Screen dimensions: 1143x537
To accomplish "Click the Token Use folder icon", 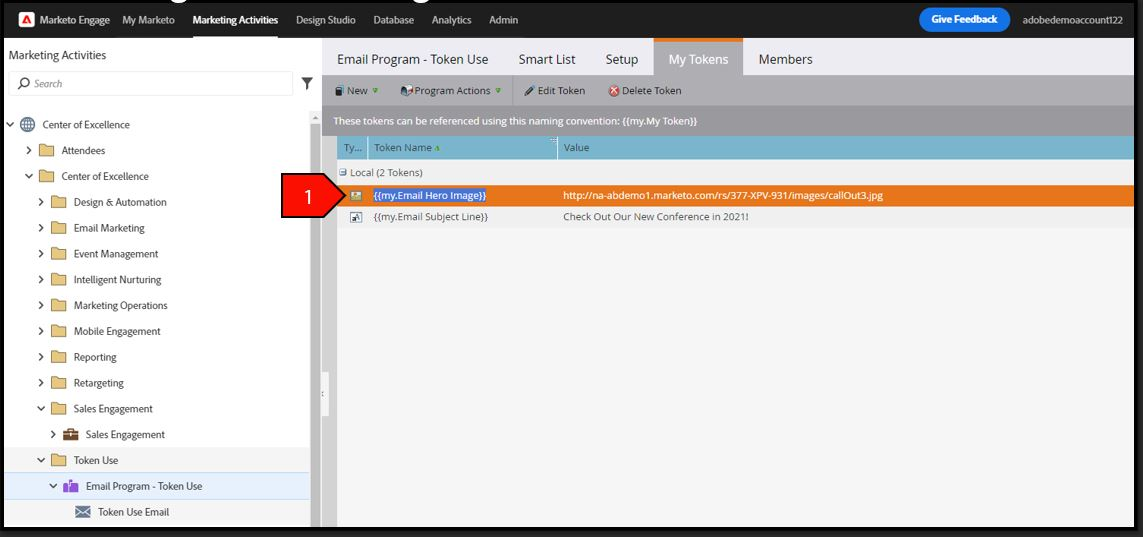I will [x=59, y=460].
